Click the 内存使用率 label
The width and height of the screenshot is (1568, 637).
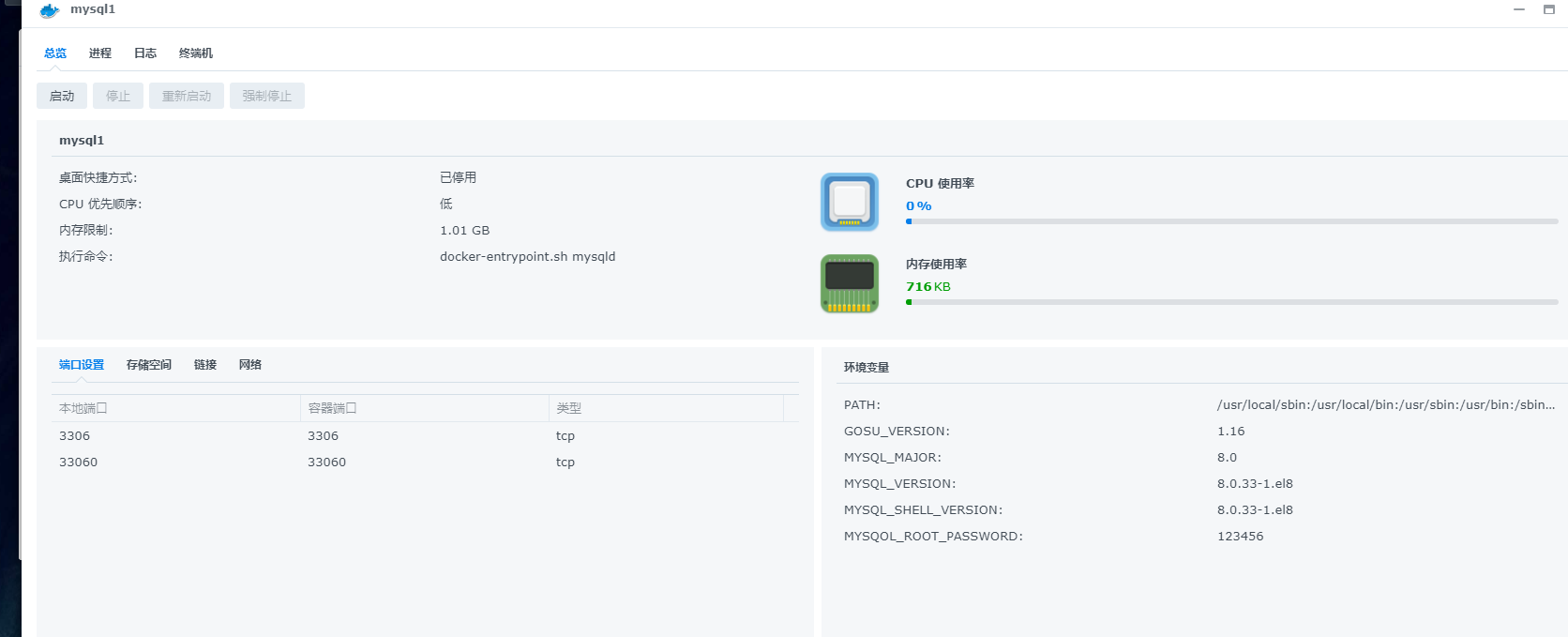[x=936, y=265]
